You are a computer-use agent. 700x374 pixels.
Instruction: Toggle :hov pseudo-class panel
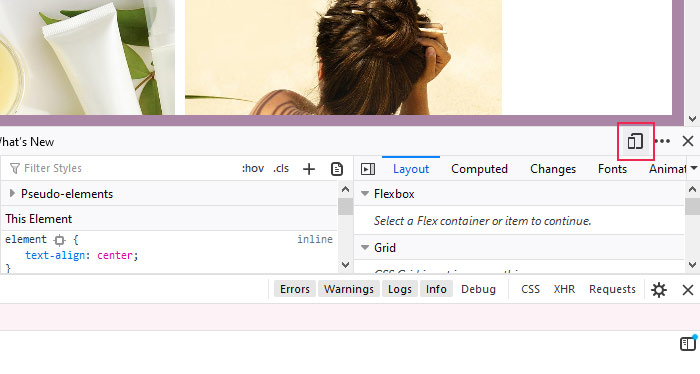coord(253,168)
